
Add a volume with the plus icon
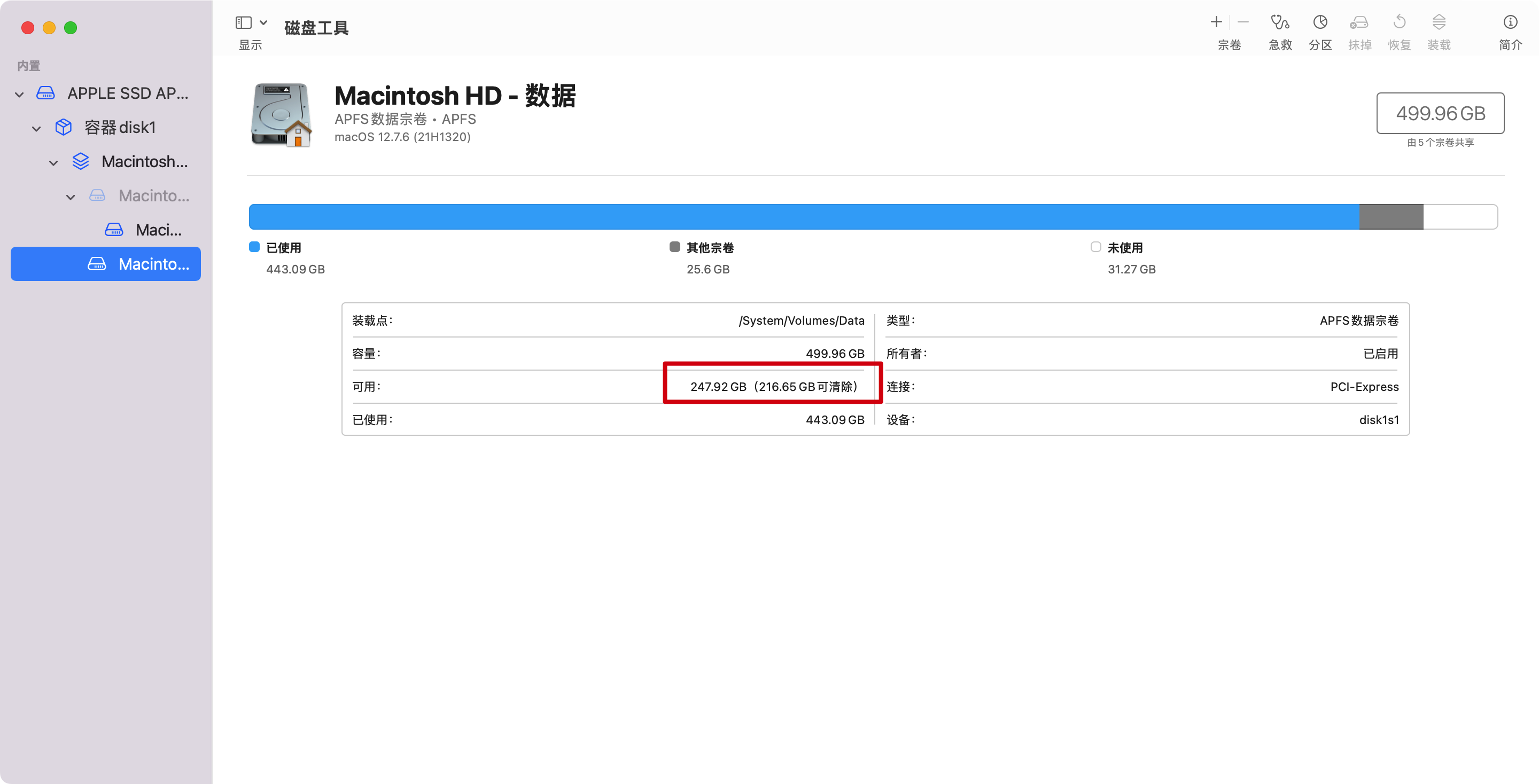(1216, 22)
